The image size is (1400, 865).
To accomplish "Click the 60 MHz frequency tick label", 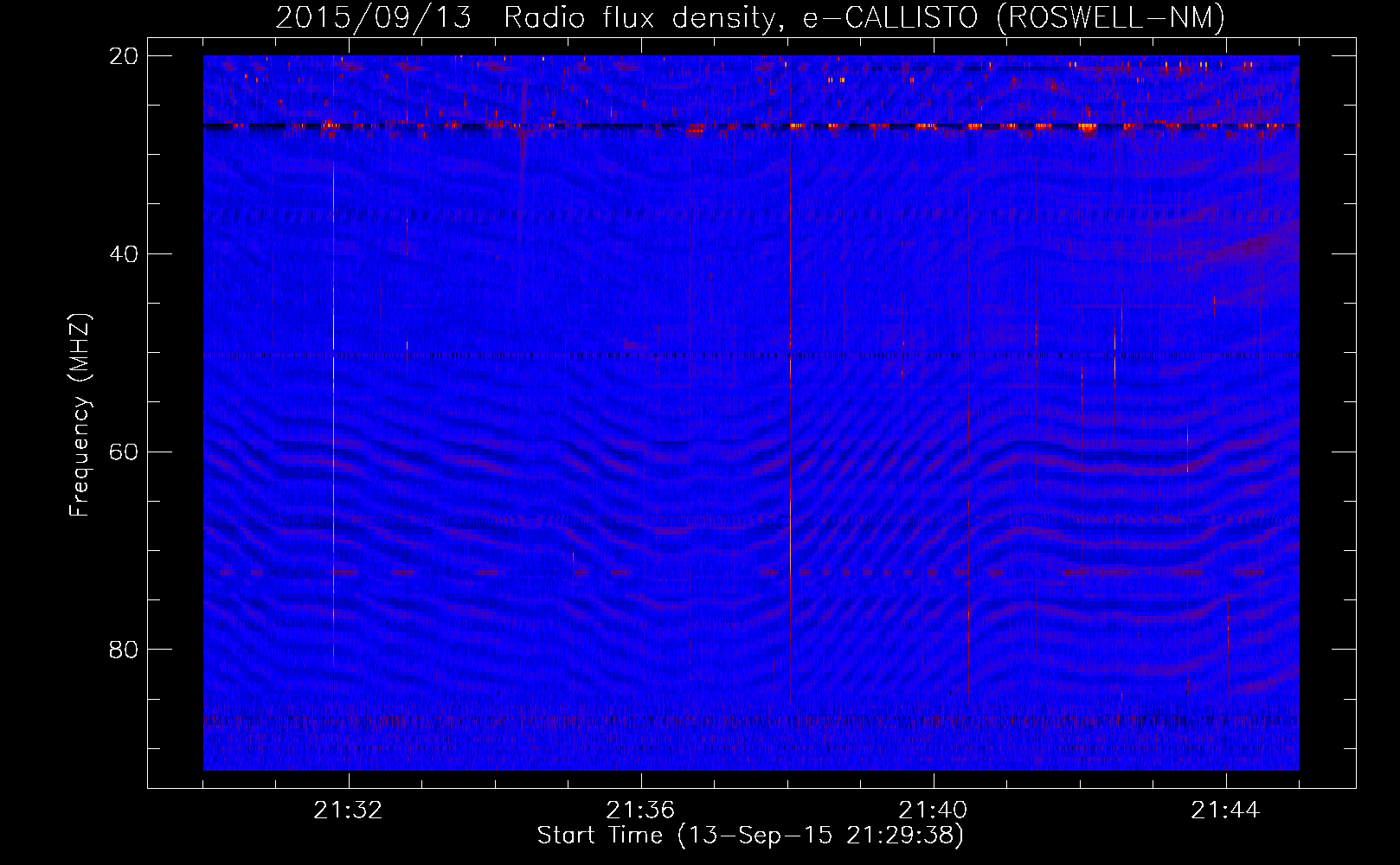I will pyautogui.click(x=124, y=452).
